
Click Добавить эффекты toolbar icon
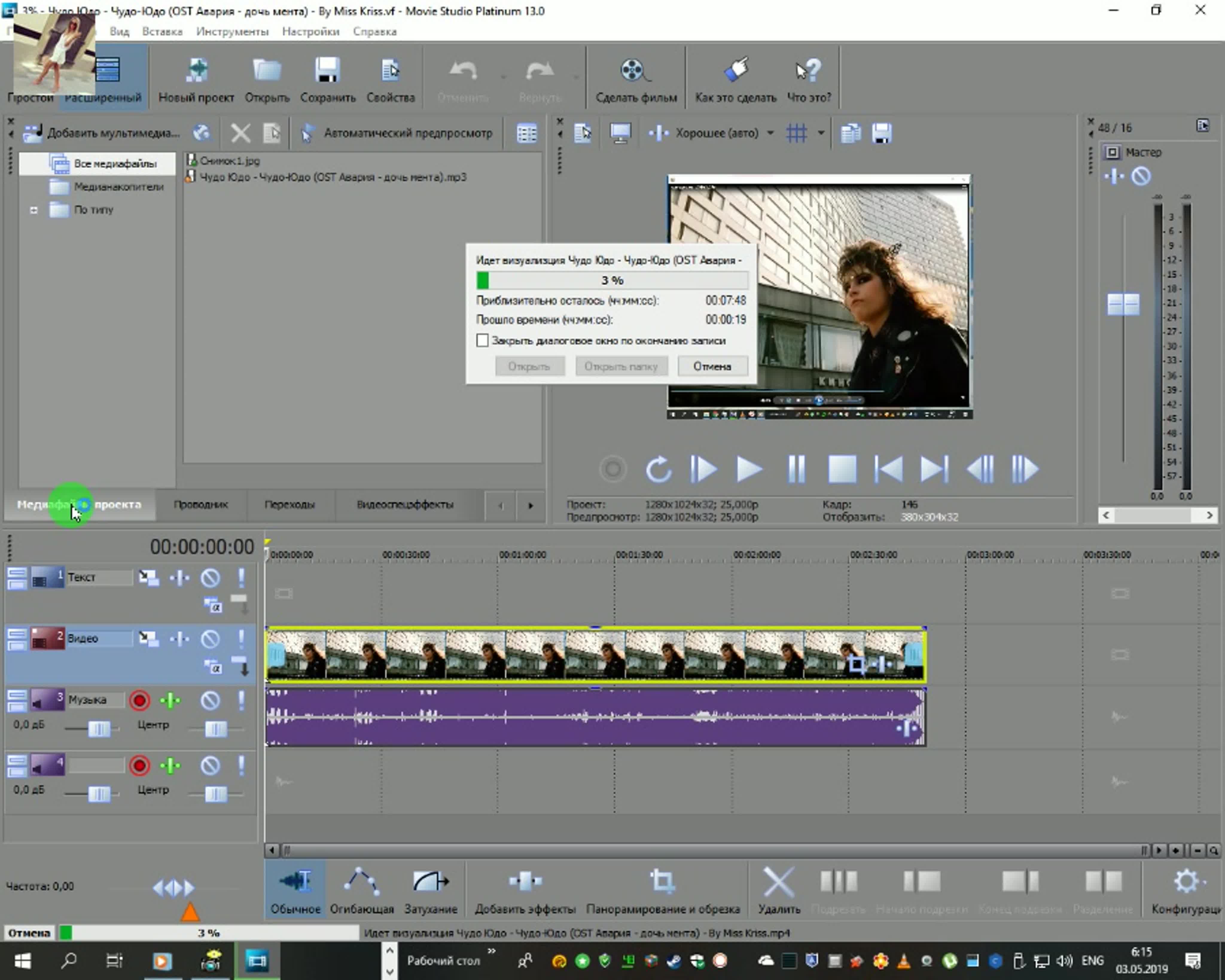(525, 890)
